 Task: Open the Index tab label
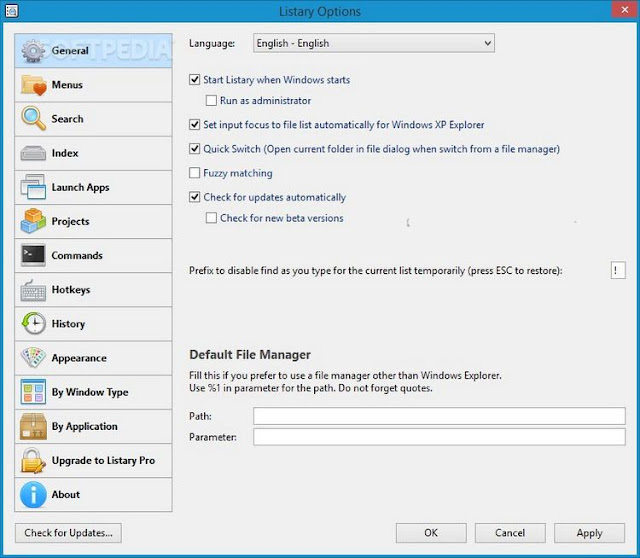pyautogui.click(x=65, y=153)
